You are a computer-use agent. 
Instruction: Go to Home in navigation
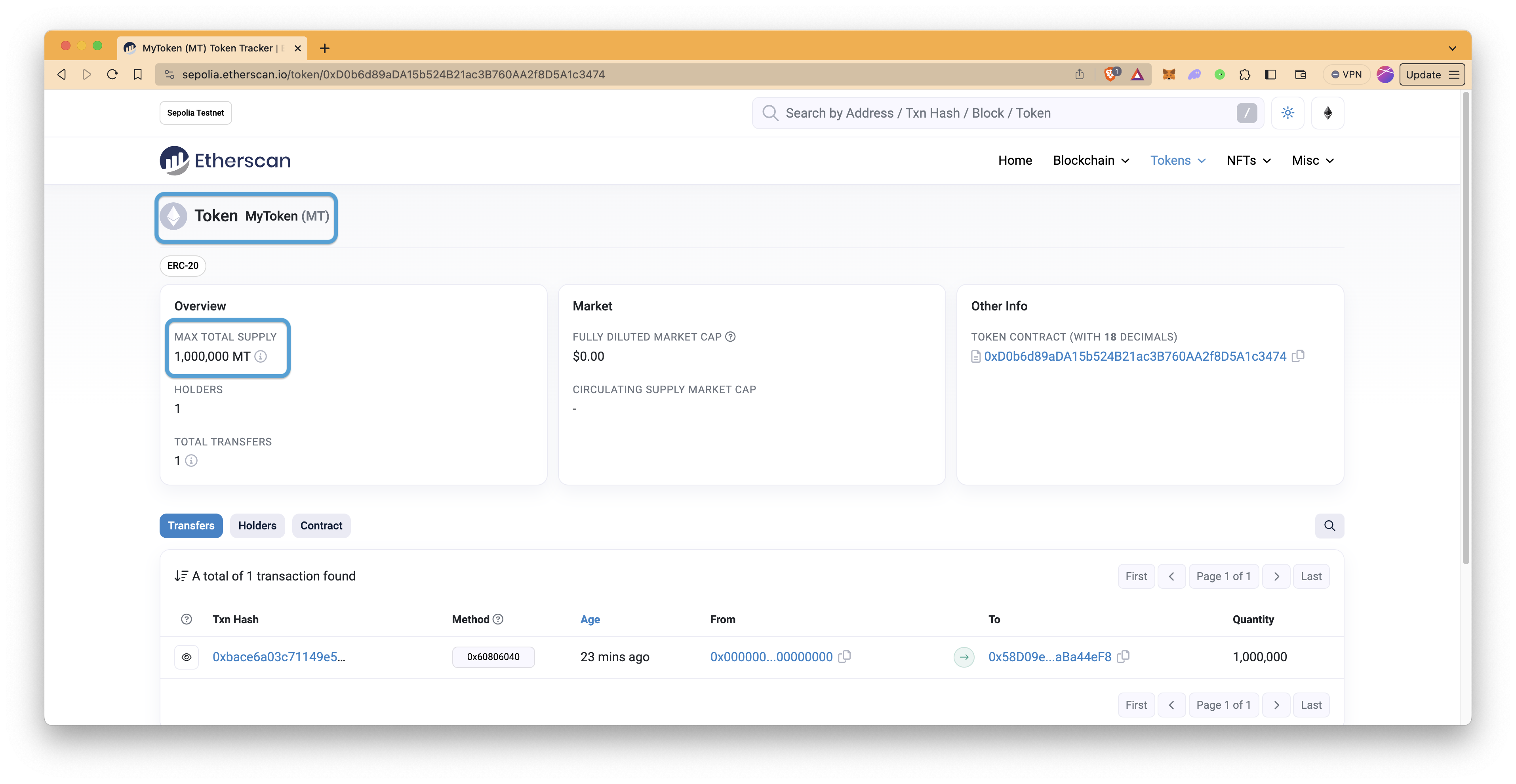coord(1015,160)
